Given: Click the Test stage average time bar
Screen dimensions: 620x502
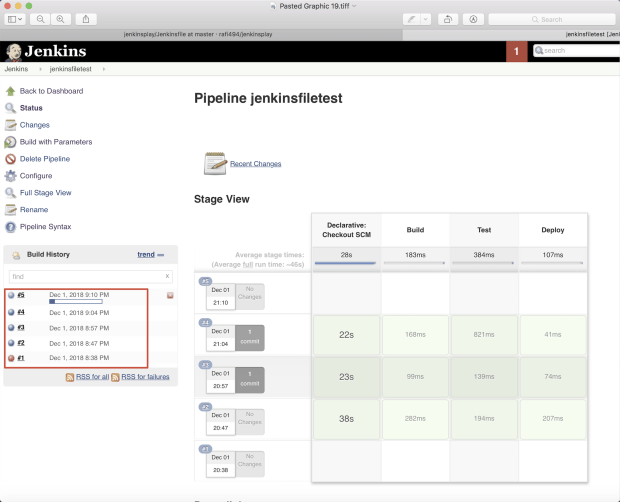Looking at the screenshot, I should pos(483,263).
